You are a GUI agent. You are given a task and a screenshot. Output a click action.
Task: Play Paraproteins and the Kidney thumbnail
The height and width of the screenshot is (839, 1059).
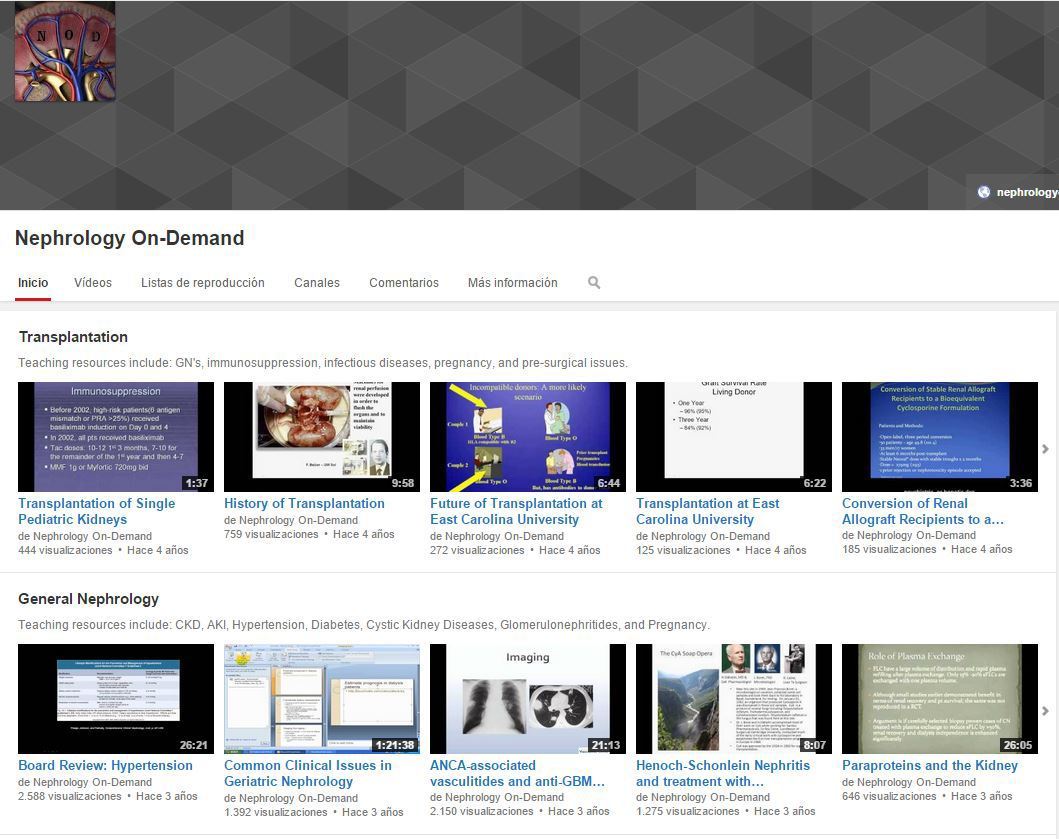click(x=940, y=698)
